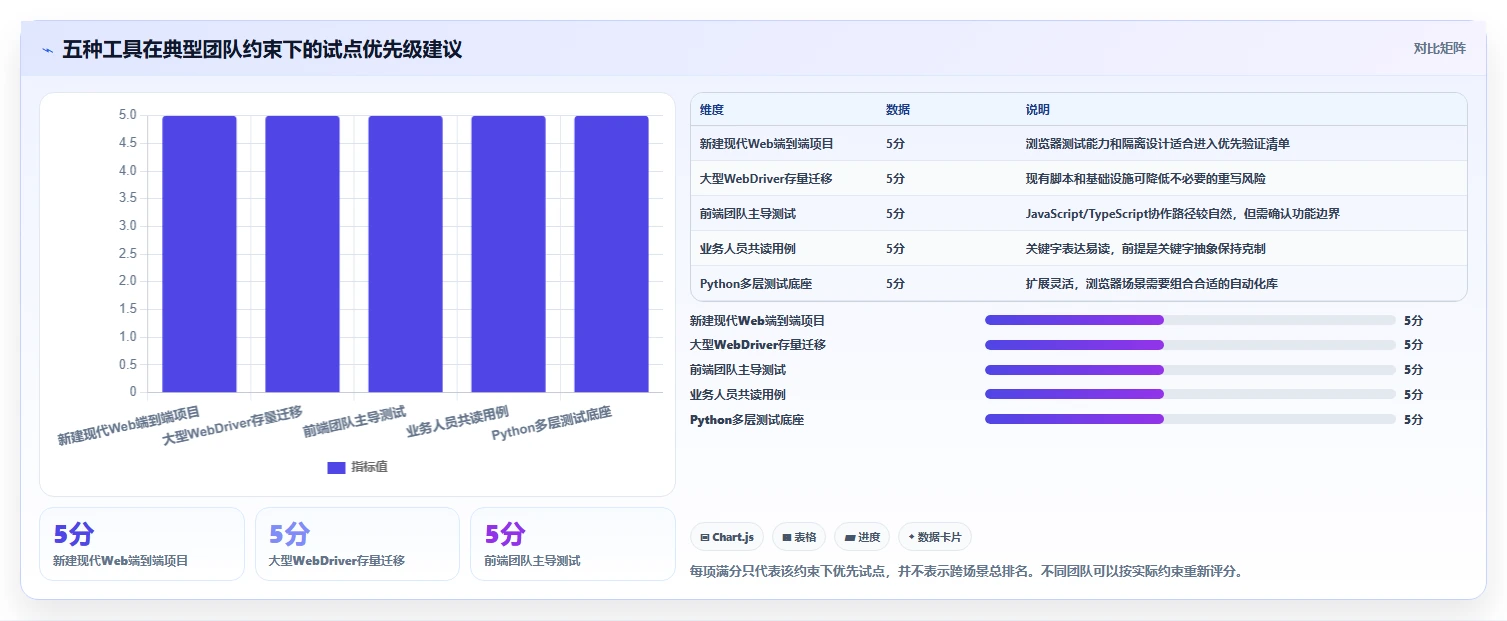Viewport: 1507px width, 621px height.
Task: Click description 扩展灵活，浏览器场景需要组合合适的自动化库
Action: coord(1152,283)
